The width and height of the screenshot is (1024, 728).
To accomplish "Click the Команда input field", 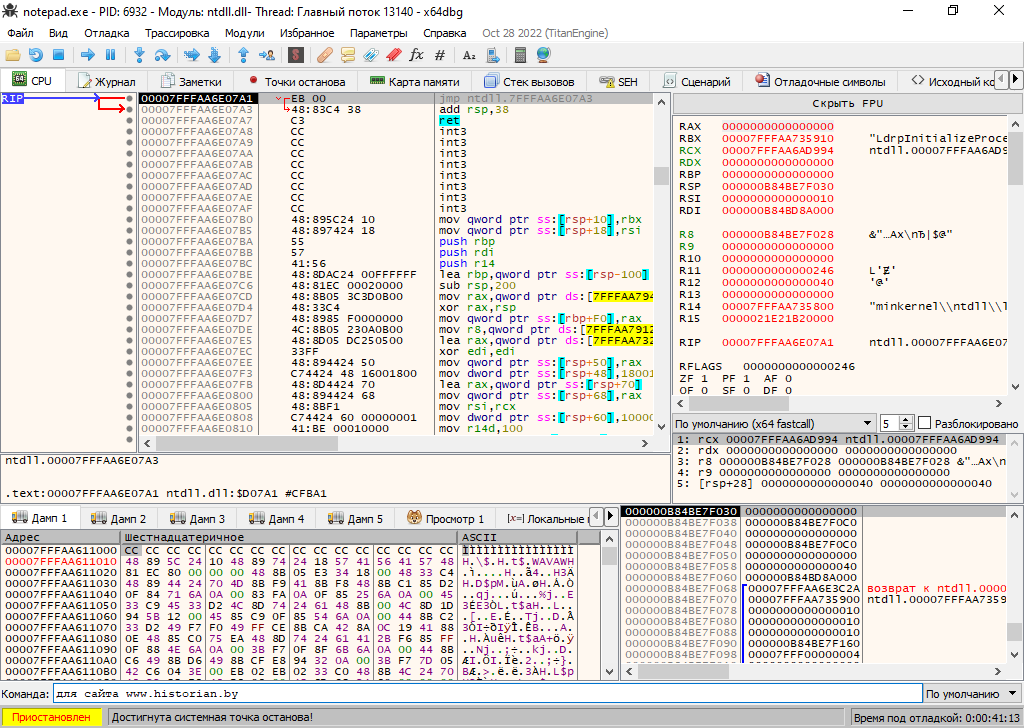I will [485, 694].
